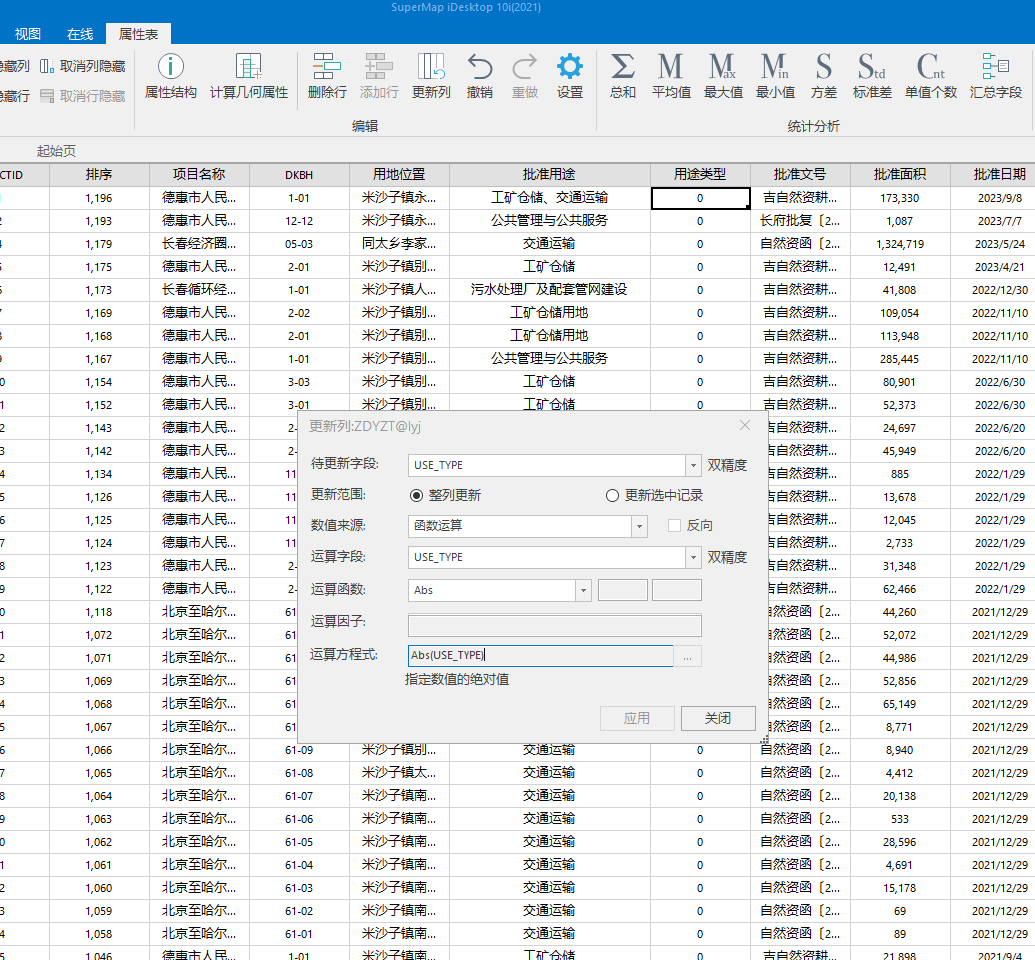This screenshot has height=960, width=1035.
Task: Open 汇总字段 summary fields tool
Action: (x=995, y=76)
